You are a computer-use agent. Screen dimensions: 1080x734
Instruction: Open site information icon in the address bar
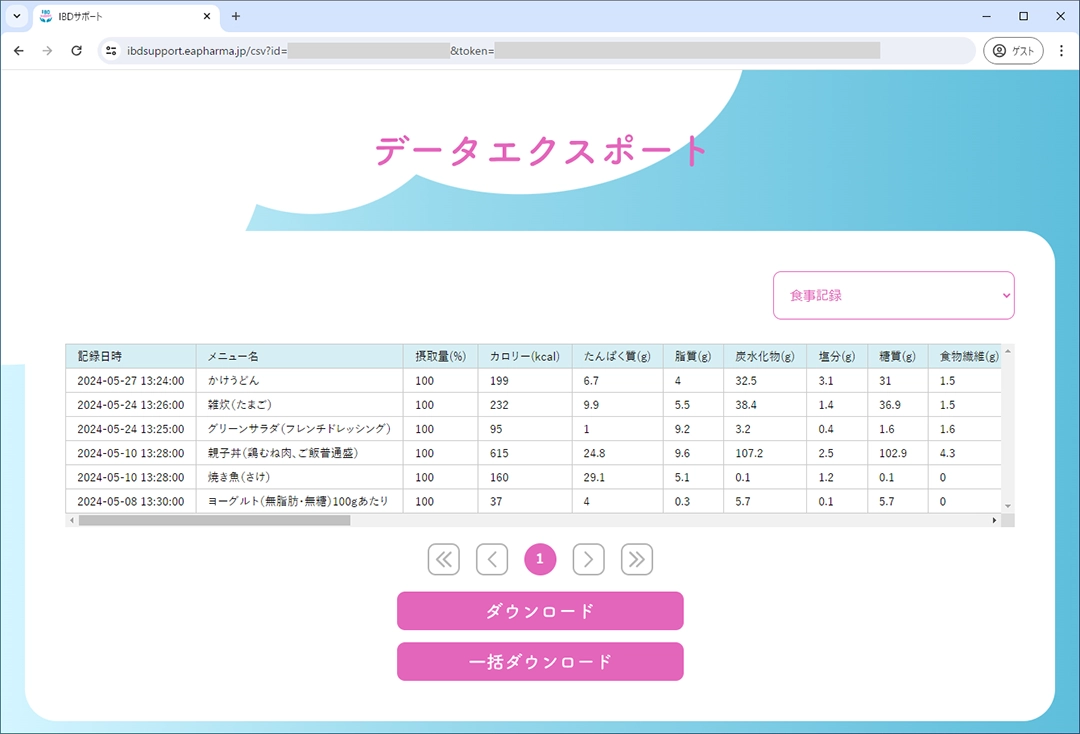[111, 50]
